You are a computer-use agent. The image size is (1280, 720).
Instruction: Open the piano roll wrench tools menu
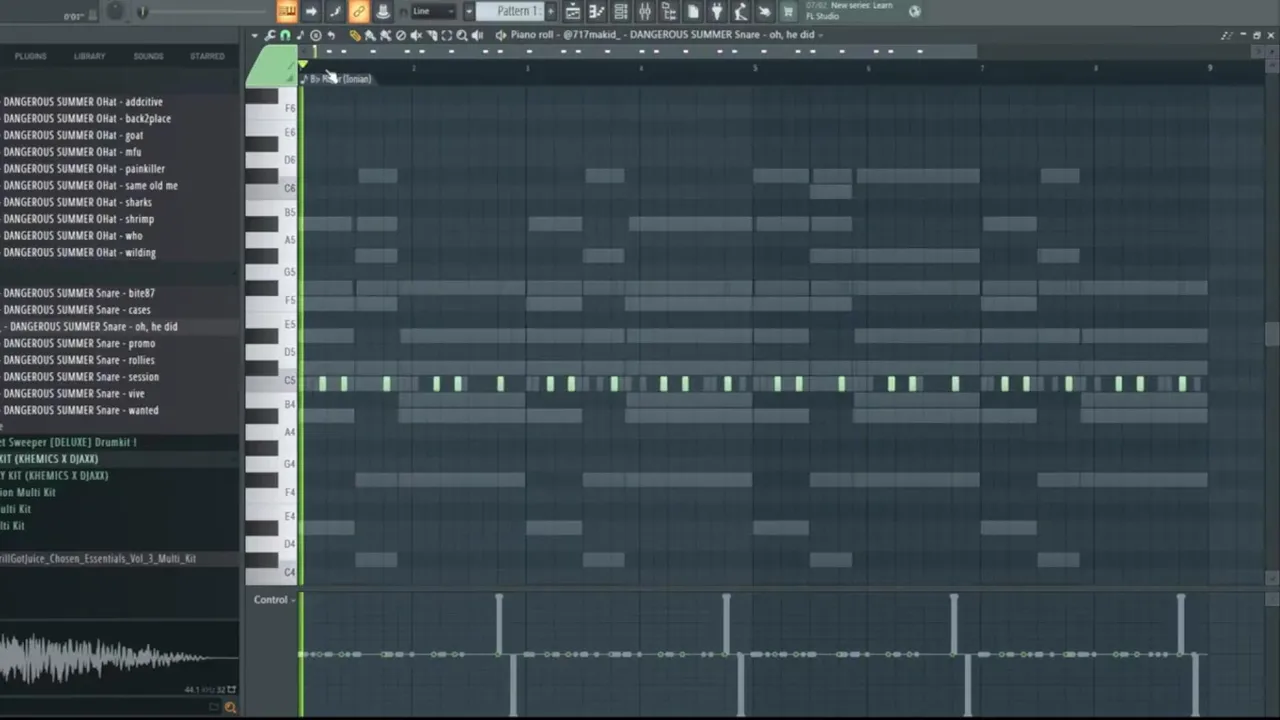pos(270,35)
